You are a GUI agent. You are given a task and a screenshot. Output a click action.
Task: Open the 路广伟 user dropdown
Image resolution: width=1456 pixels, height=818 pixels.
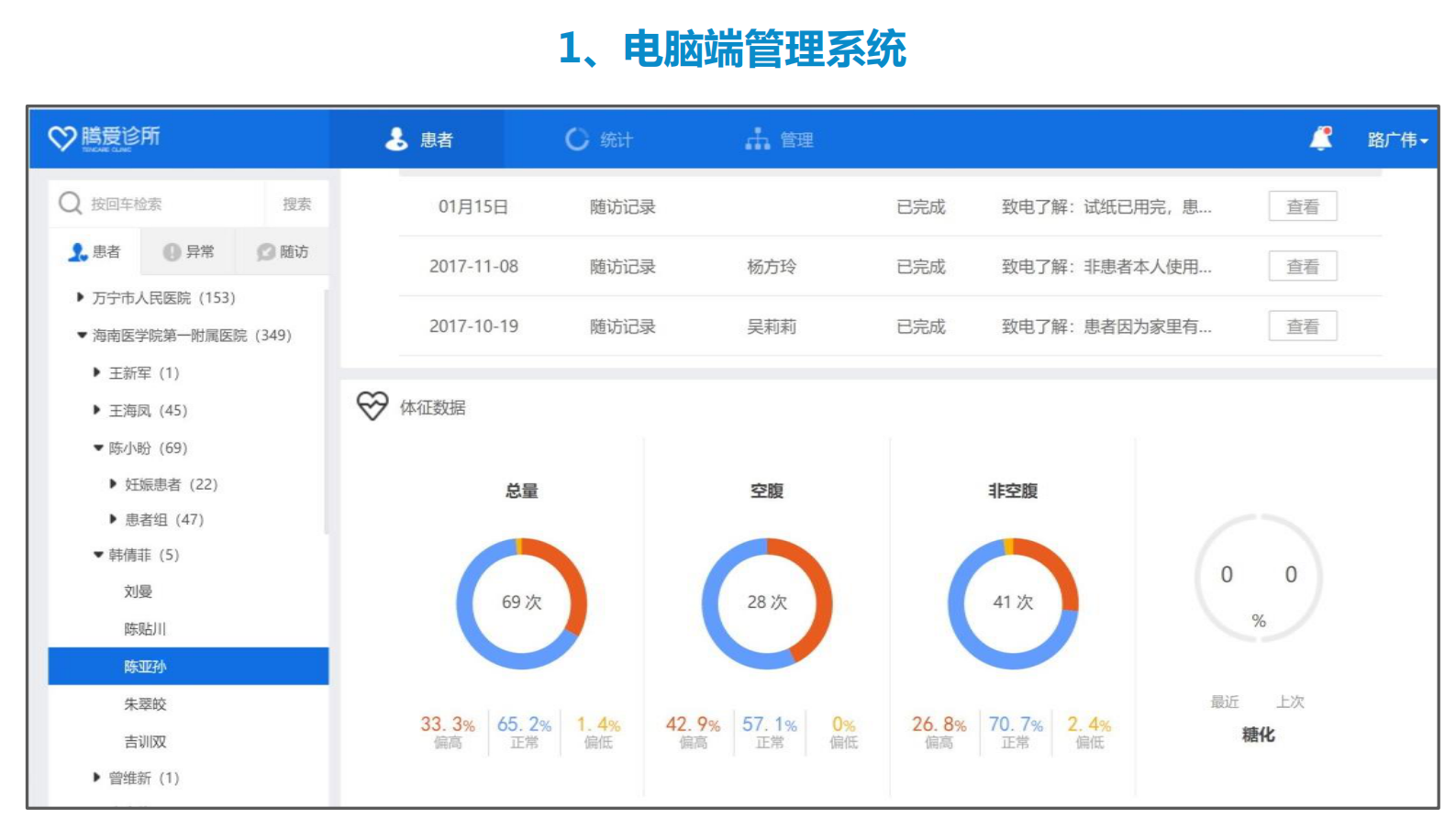[1397, 140]
